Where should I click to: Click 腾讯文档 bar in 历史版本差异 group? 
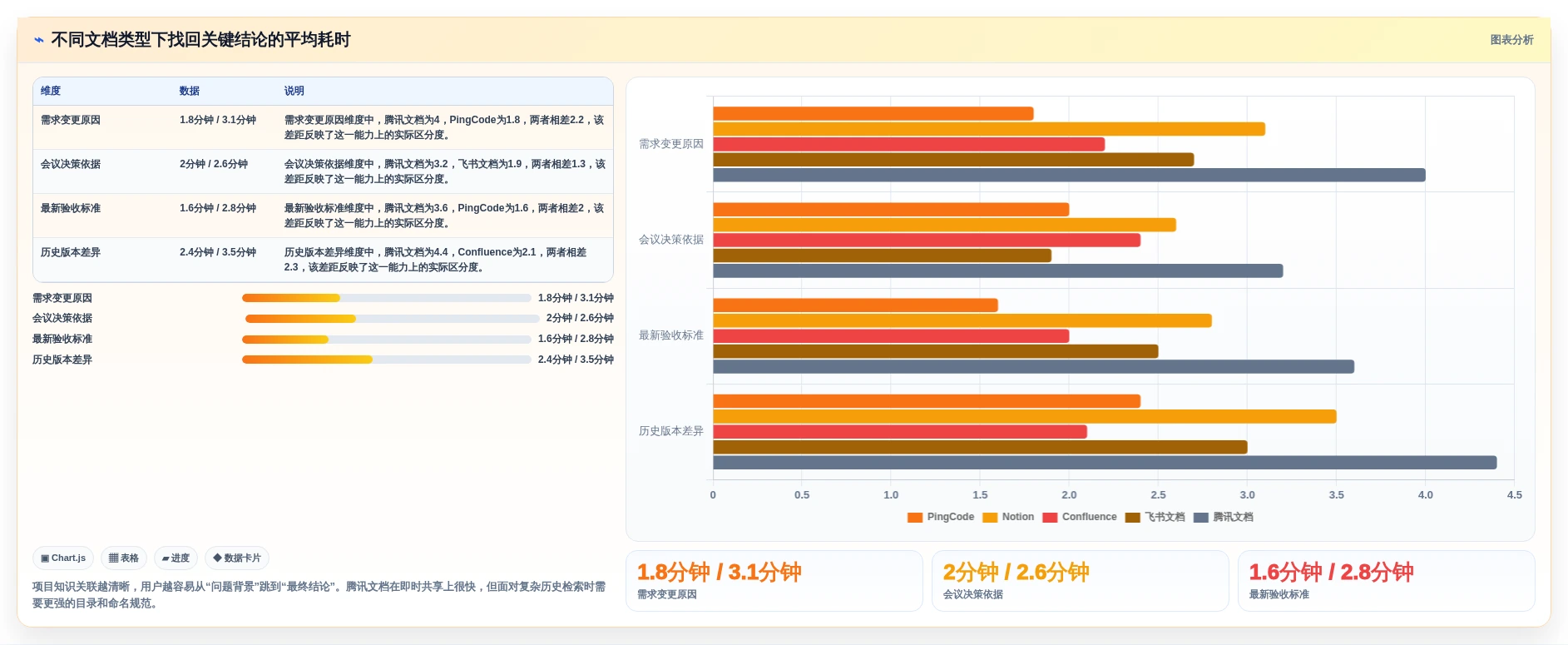click(1105, 463)
